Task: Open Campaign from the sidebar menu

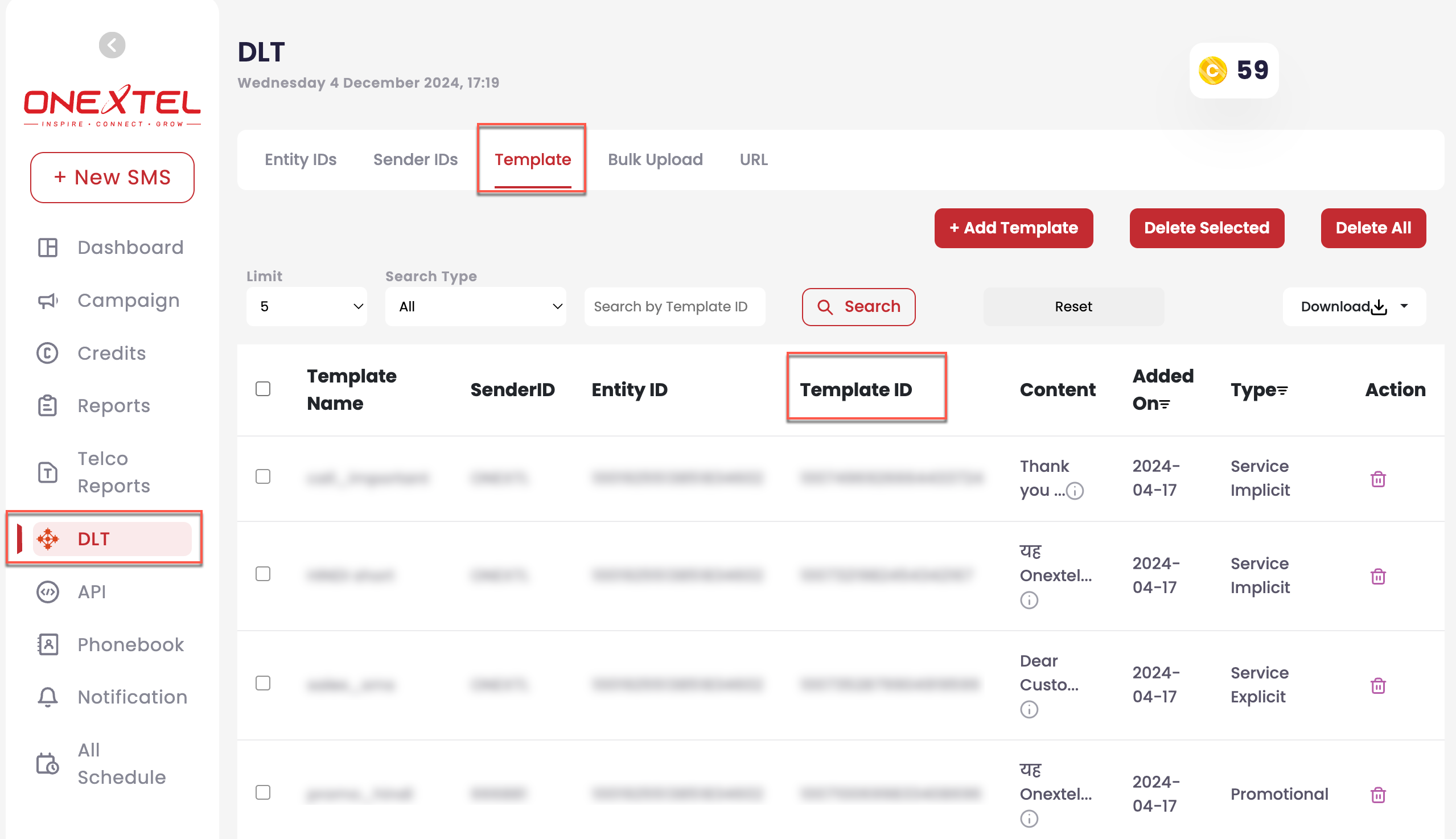Action: pos(129,300)
